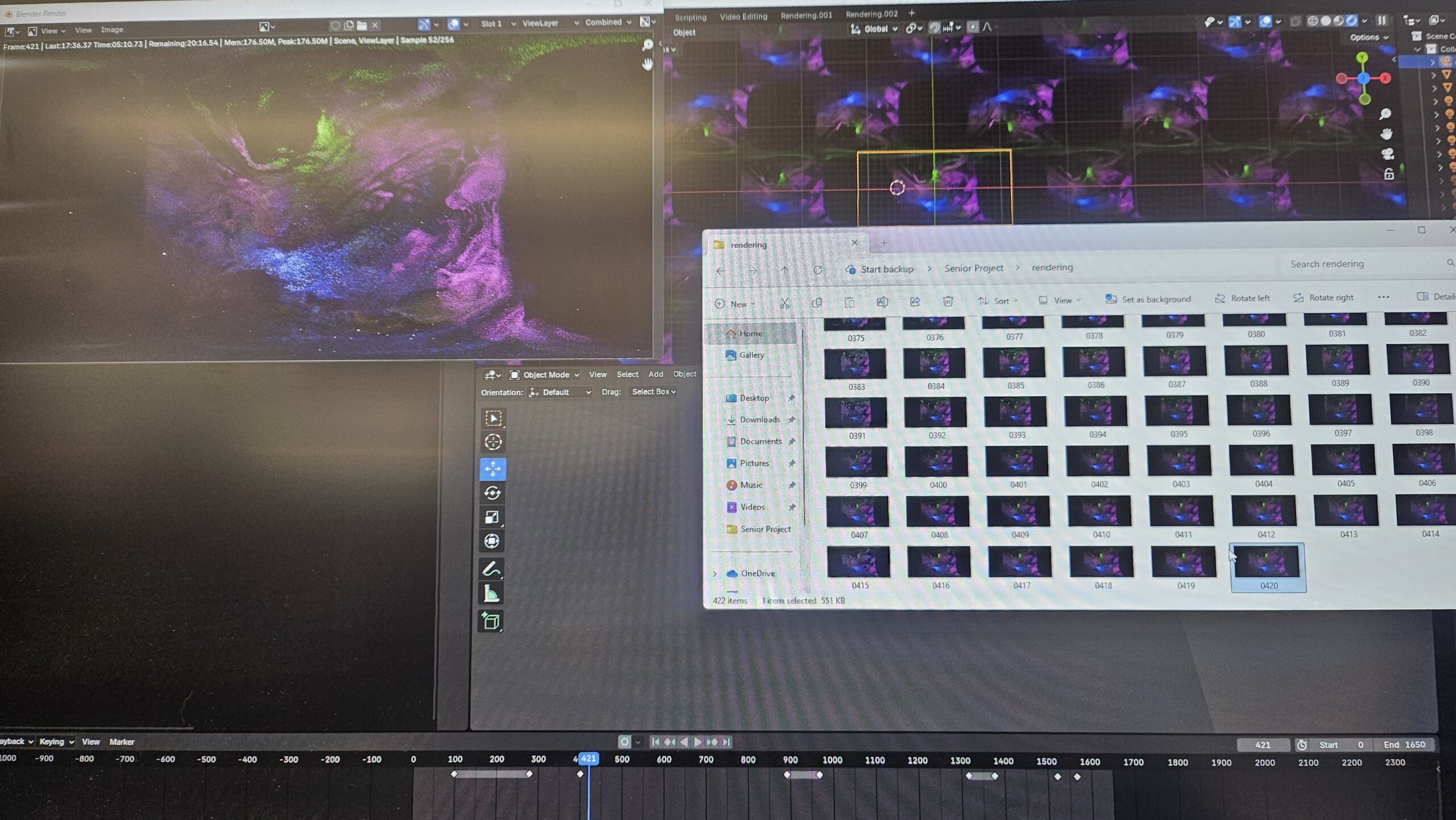Toggle the timeline auto keying record button
The height and width of the screenshot is (820, 1456).
624,742
